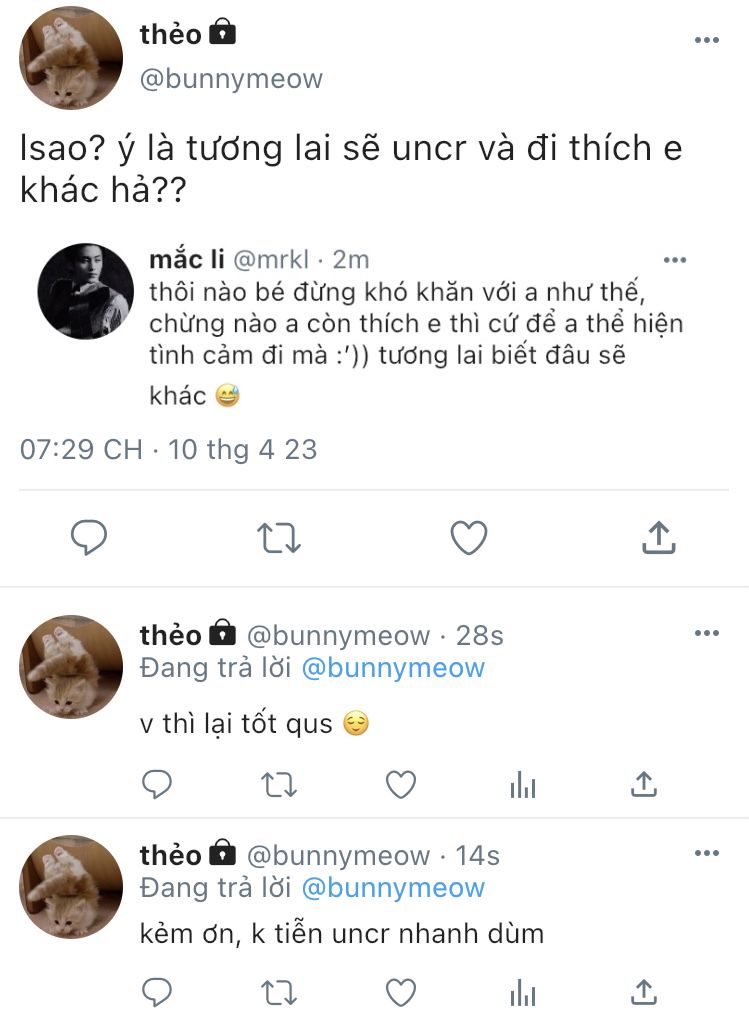This screenshot has width=749, height=1025.
Task: Share the "kẻm ơn" reply tweet
Action: point(645,991)
